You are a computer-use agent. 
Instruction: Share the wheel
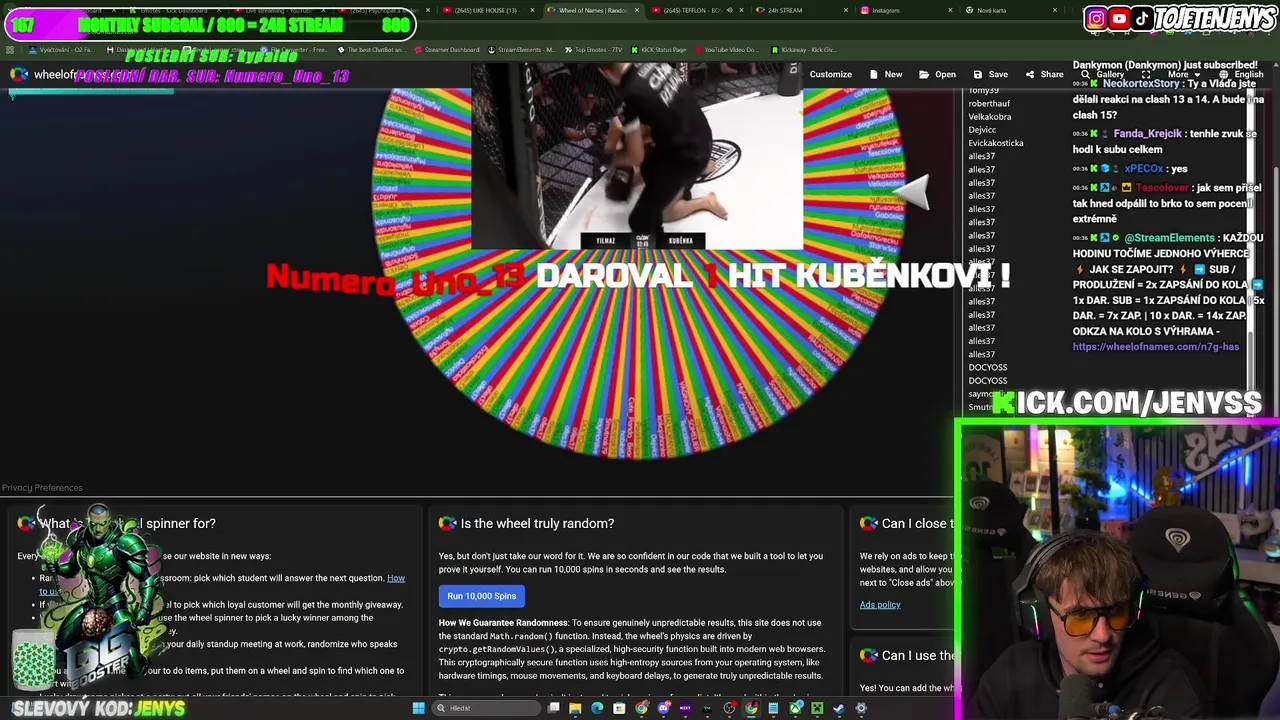pyautogui.click(x=1044, y=74)
